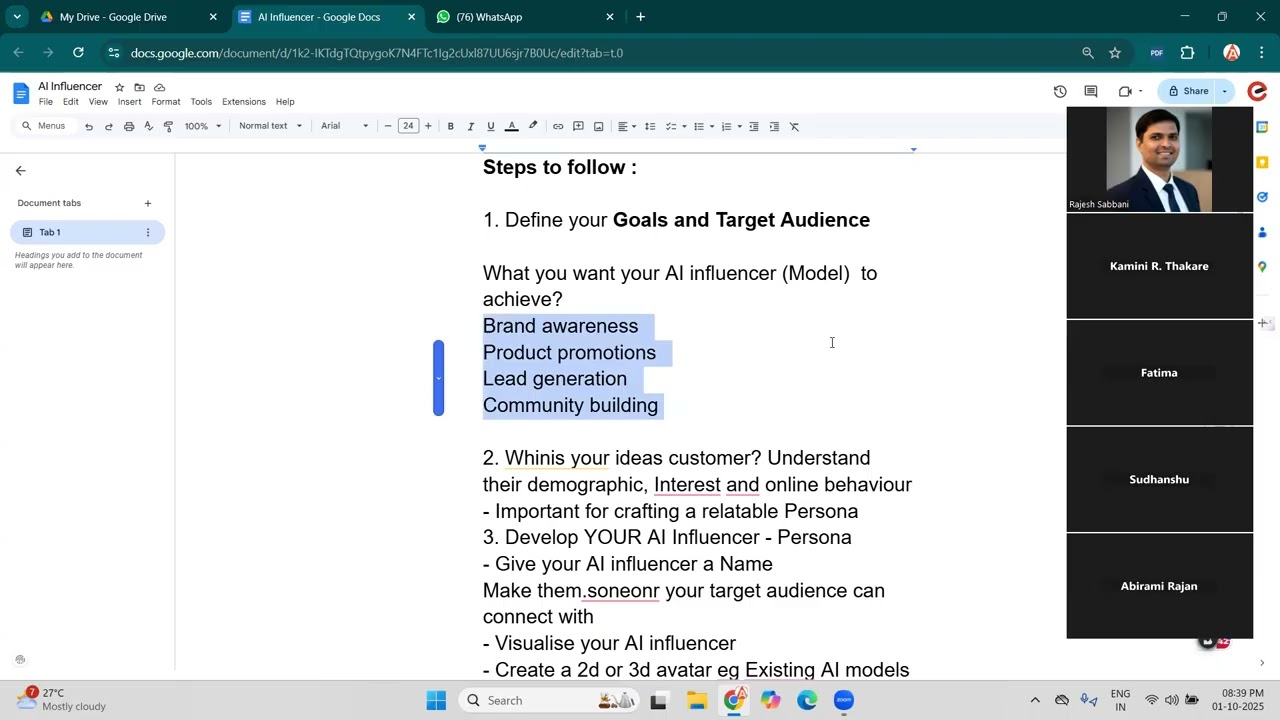
Task: Search the Menus box
Action: tap(45, 126)
